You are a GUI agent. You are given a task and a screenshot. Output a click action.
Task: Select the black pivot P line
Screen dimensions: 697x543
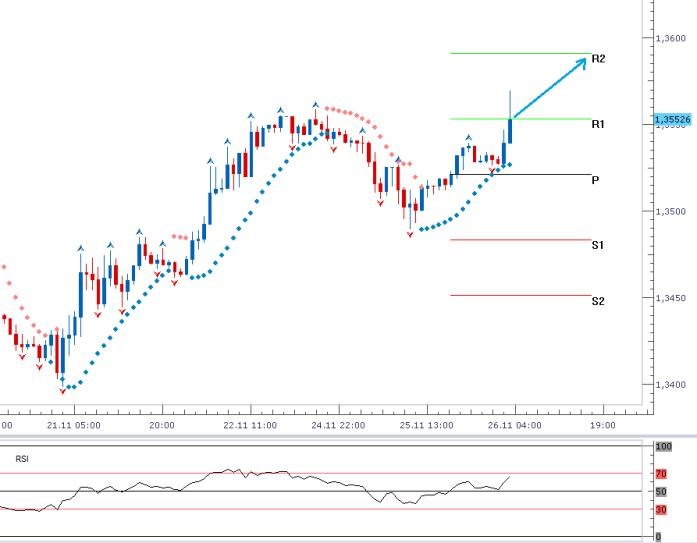(521, 174)
